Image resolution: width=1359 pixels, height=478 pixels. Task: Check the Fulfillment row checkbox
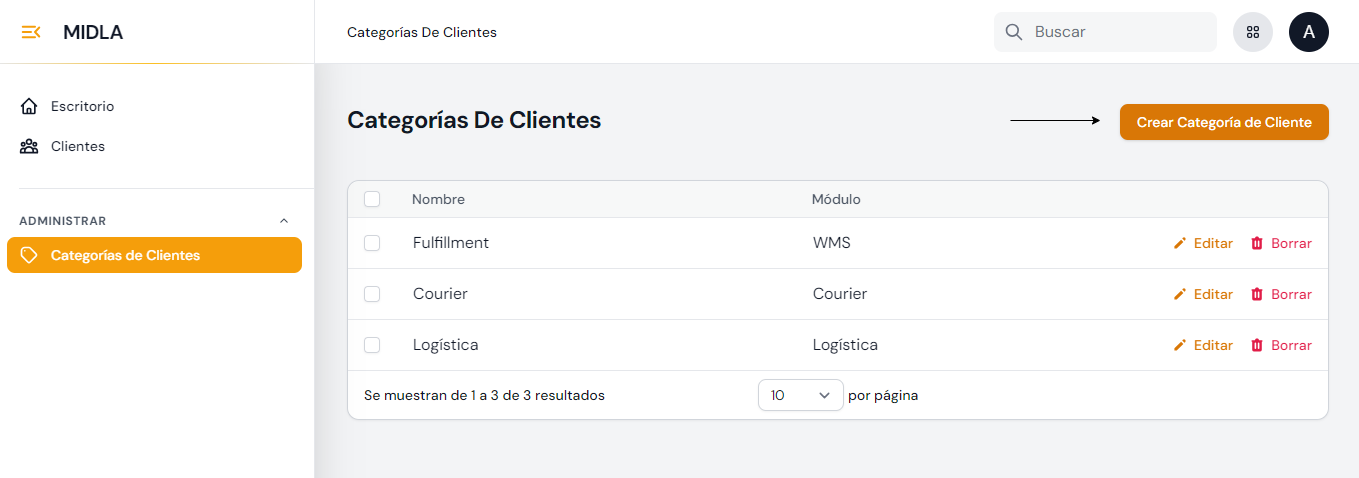(x=372, y=243)
